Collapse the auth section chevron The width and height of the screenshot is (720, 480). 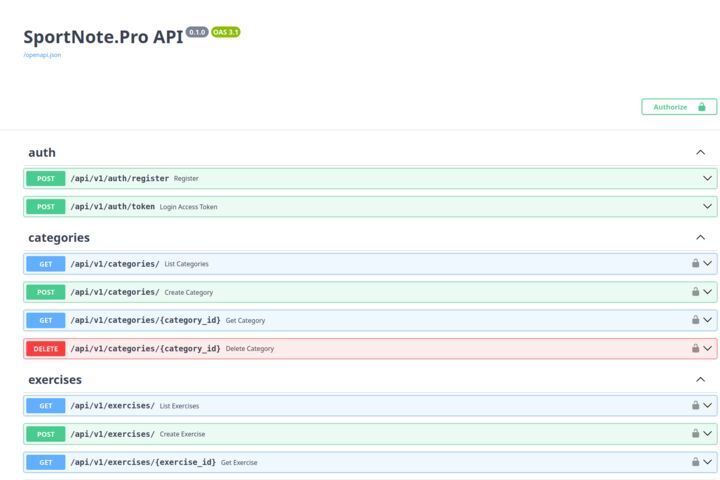click(700, 152)
